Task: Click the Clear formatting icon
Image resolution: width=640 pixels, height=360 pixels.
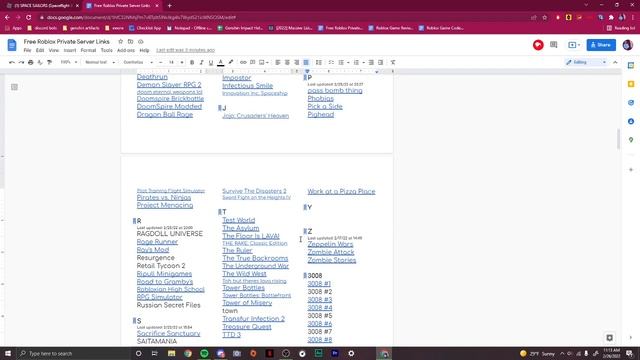Action: point(393,62)
